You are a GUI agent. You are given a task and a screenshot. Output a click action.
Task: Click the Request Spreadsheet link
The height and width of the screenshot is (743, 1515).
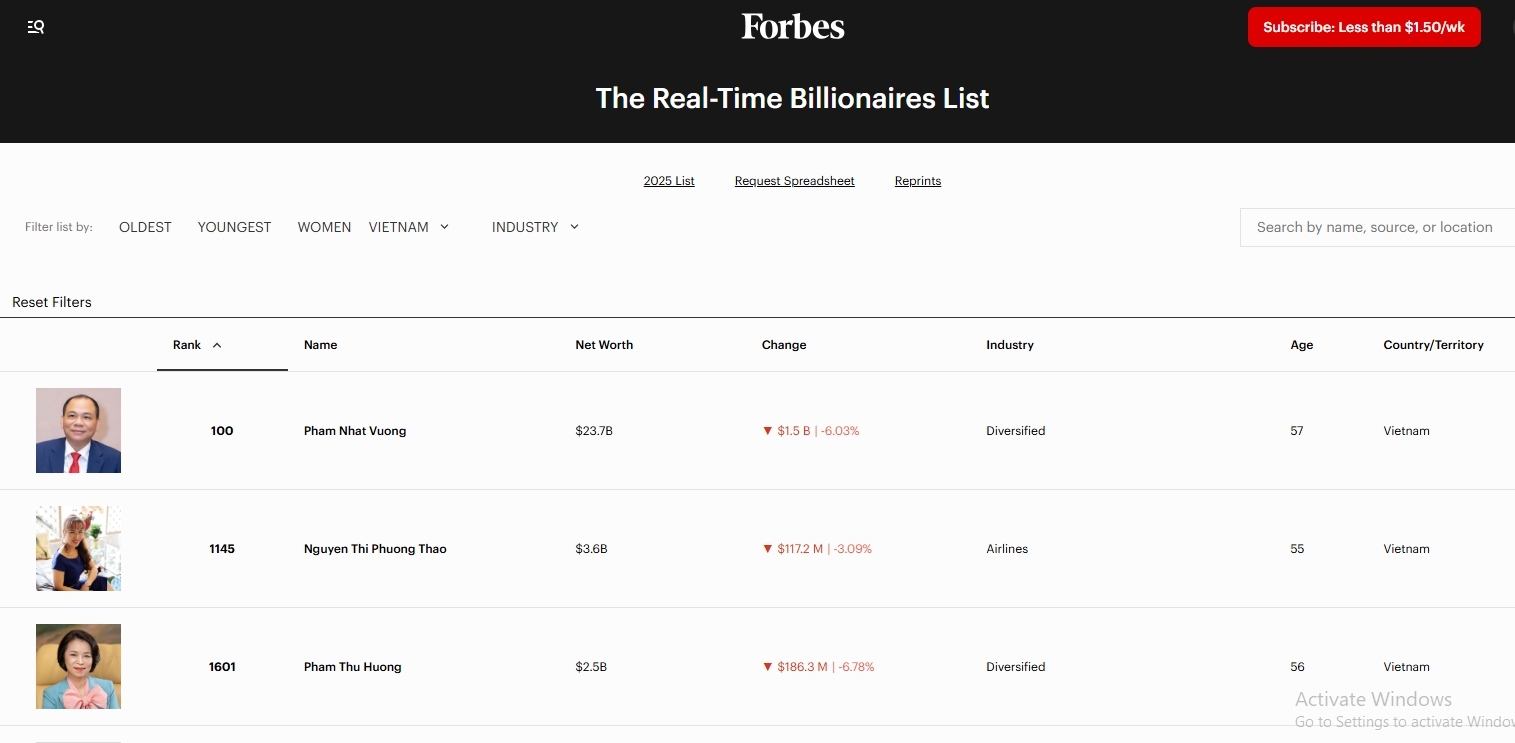(794, 181)
